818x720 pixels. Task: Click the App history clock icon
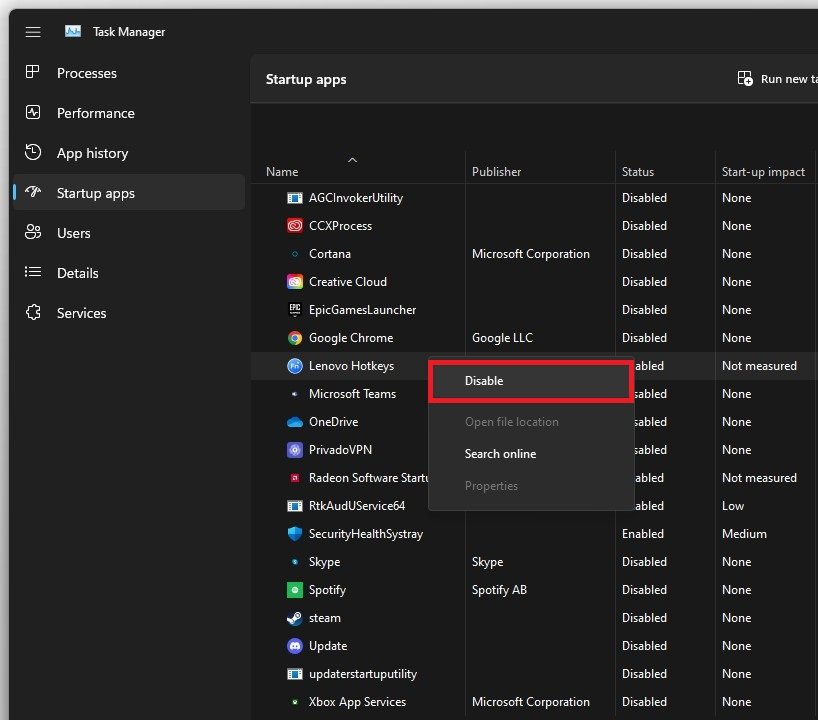pos(33,153)
